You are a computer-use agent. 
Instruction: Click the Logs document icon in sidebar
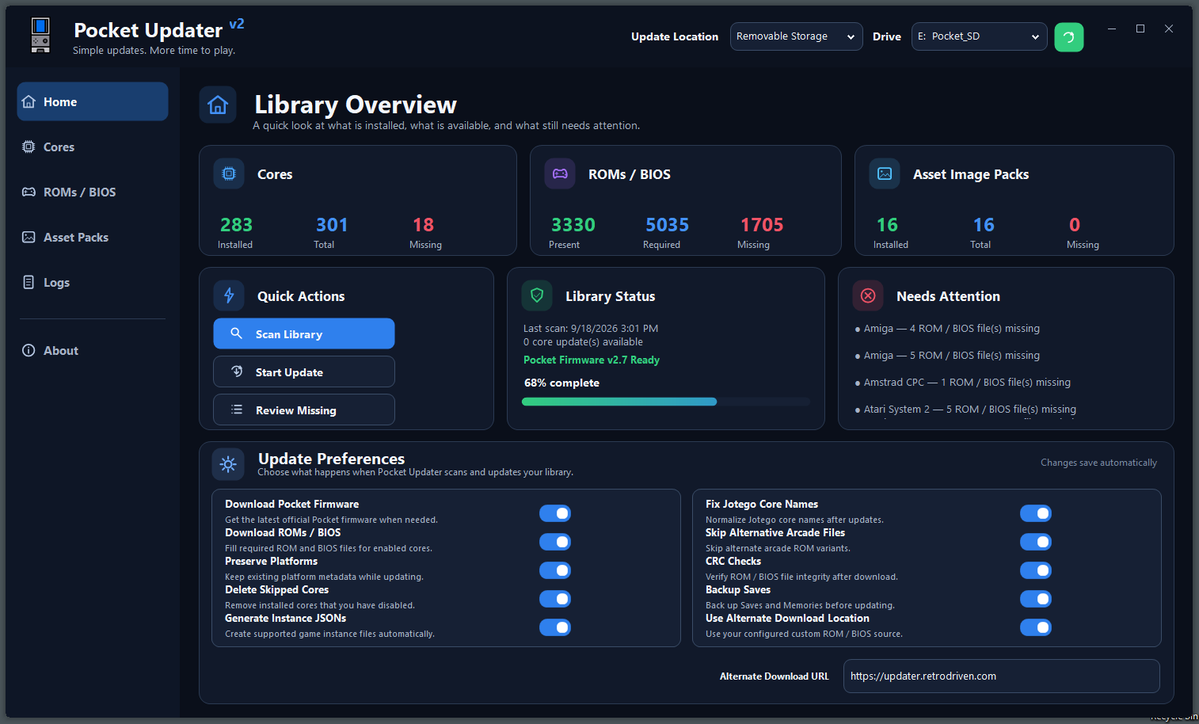click(29, 282)
